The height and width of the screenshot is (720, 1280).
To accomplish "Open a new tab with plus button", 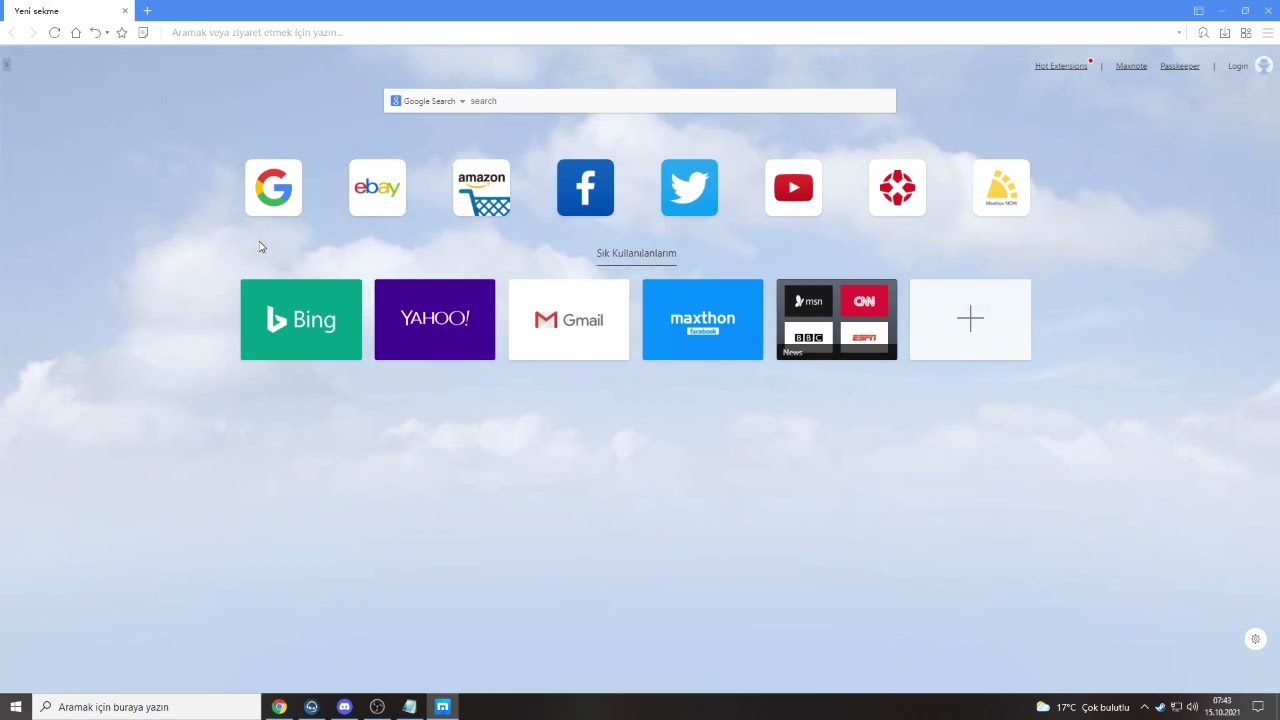I will tap(147, 11).
